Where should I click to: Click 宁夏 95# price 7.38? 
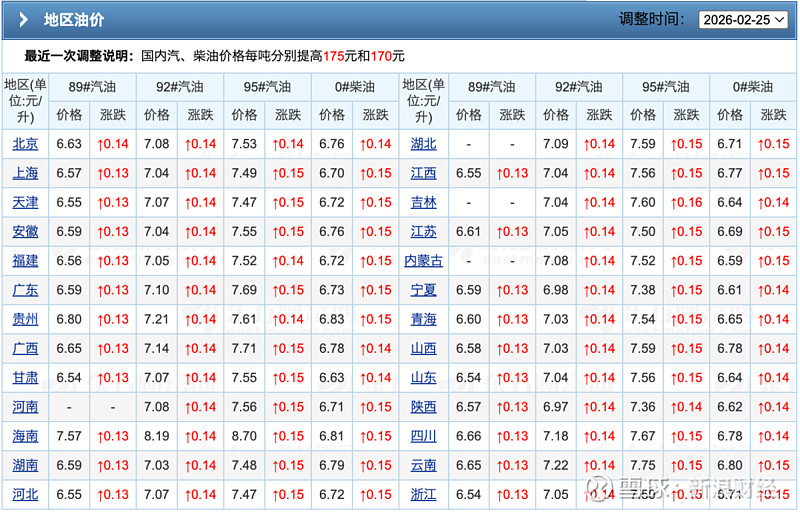pos(643,290)
